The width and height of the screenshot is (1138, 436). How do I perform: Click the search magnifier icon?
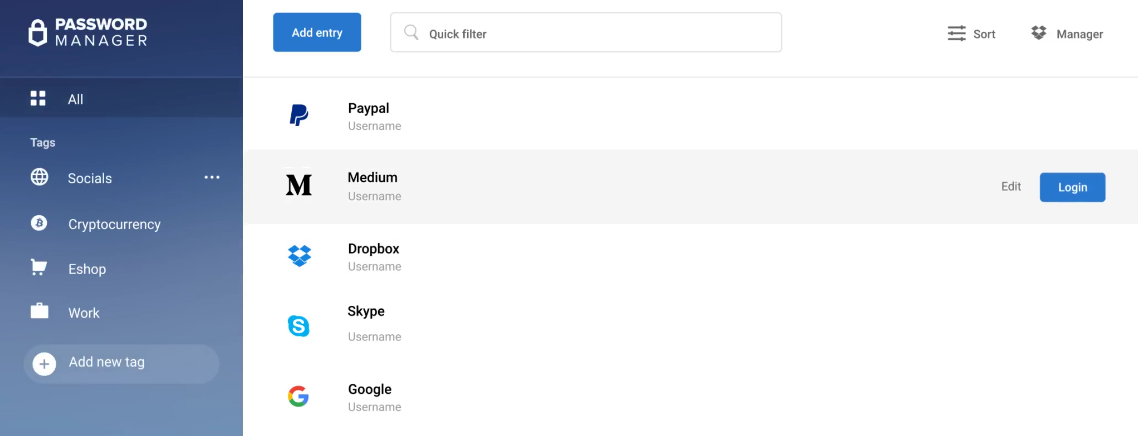point(411,33)
